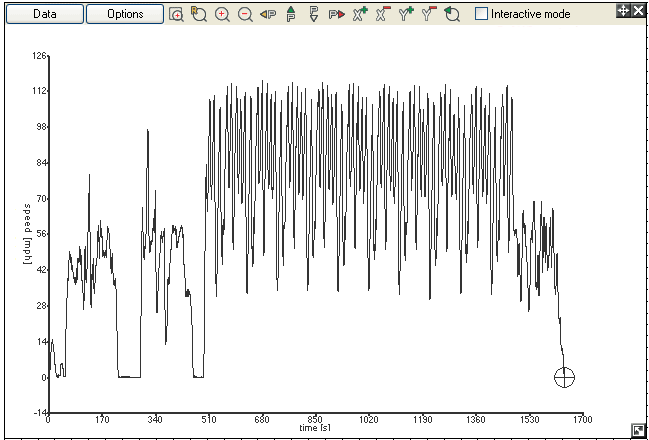Click the undo zoom magnifier icon

(452, 15)
